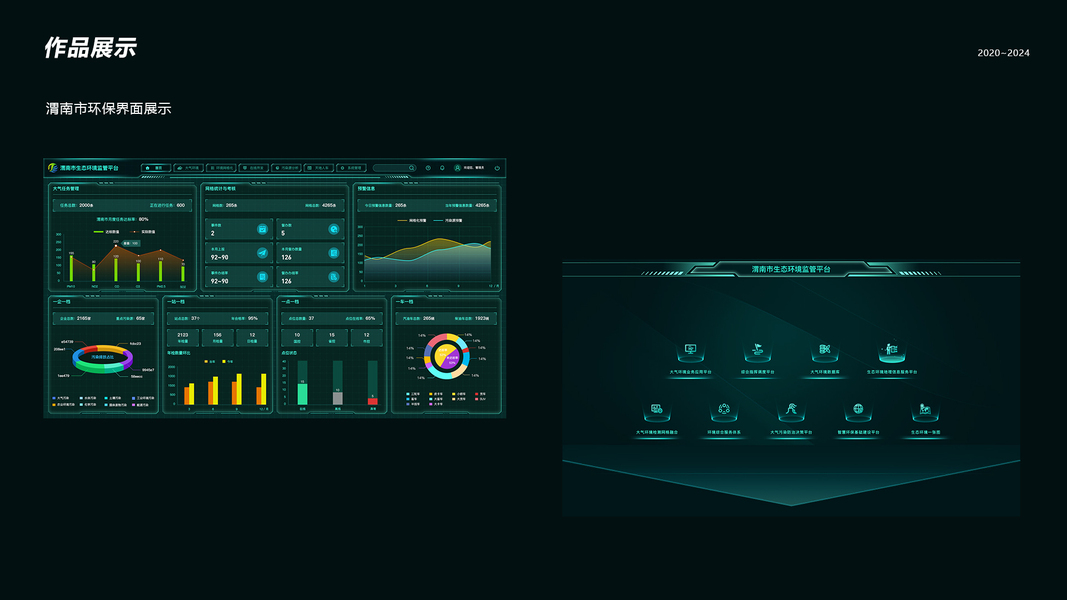Viewport: 1067px width, 600px height.
Task: Click the magnifier icon in the search box
Action: (x=412, y=168)
